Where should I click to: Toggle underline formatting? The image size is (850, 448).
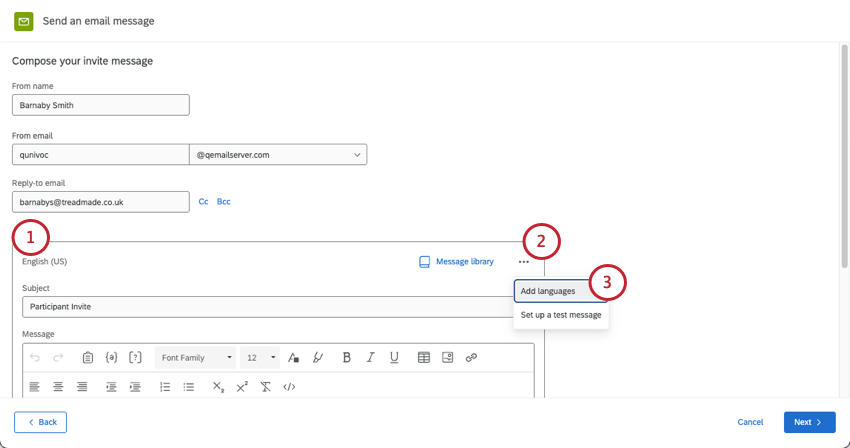pos(394,357)
